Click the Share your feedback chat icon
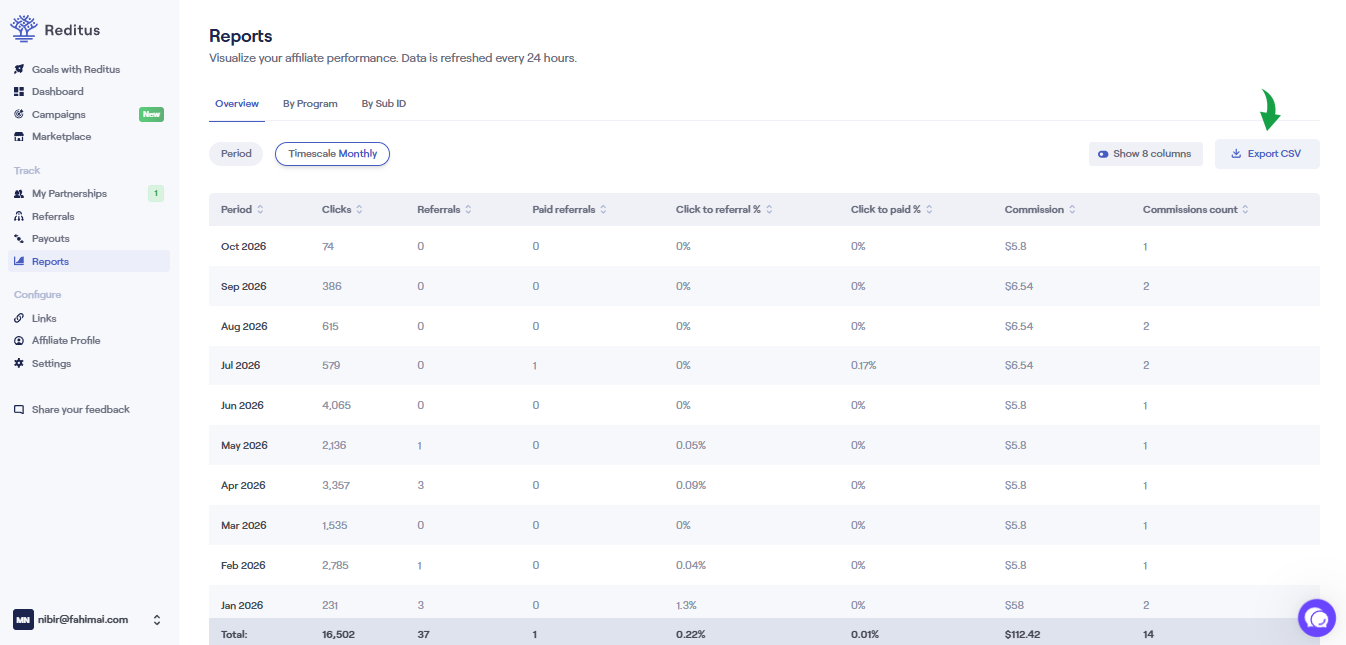 tap(19, 410)
